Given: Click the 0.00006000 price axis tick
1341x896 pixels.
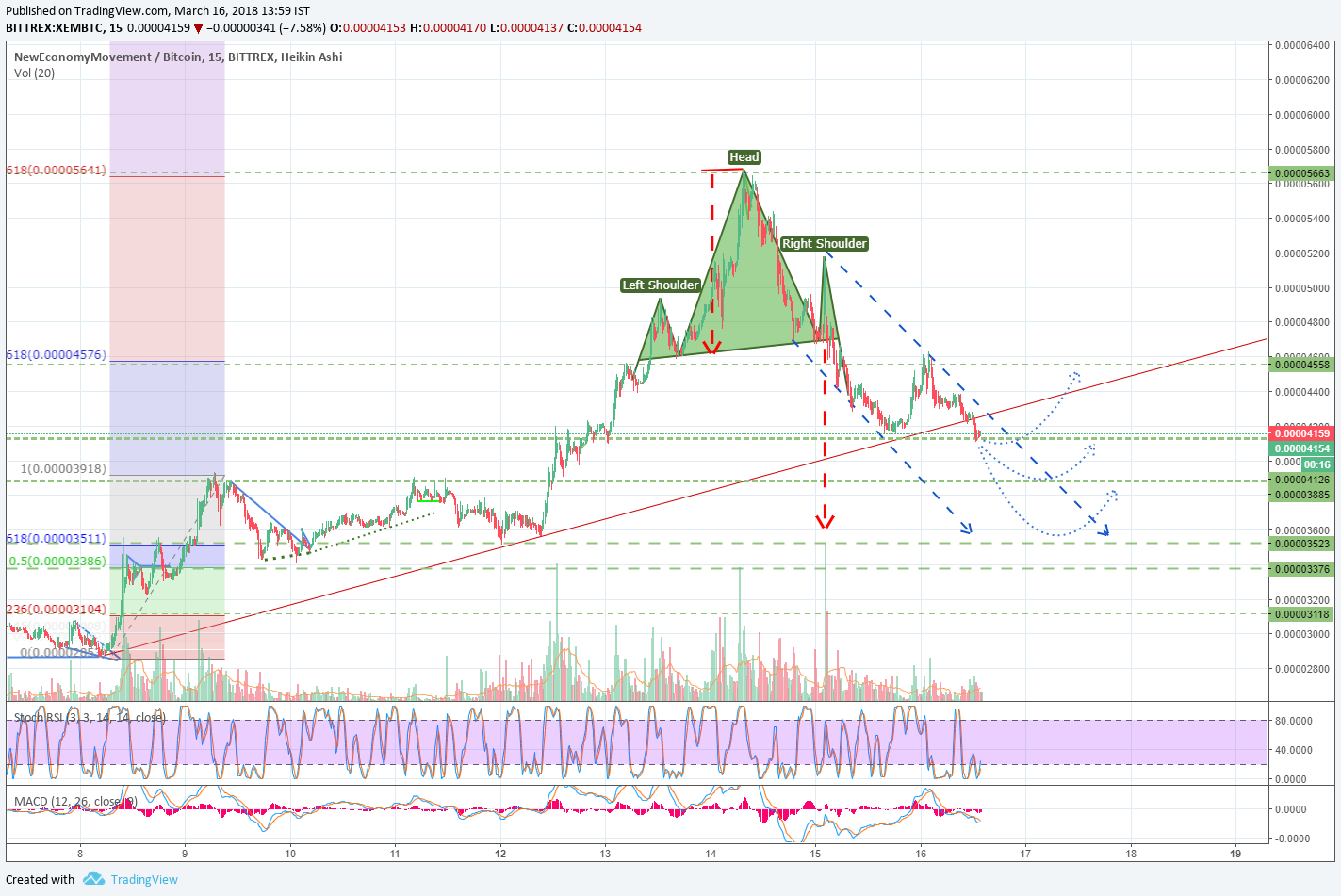Looking at the screenshot, I should pos(1301,115).
